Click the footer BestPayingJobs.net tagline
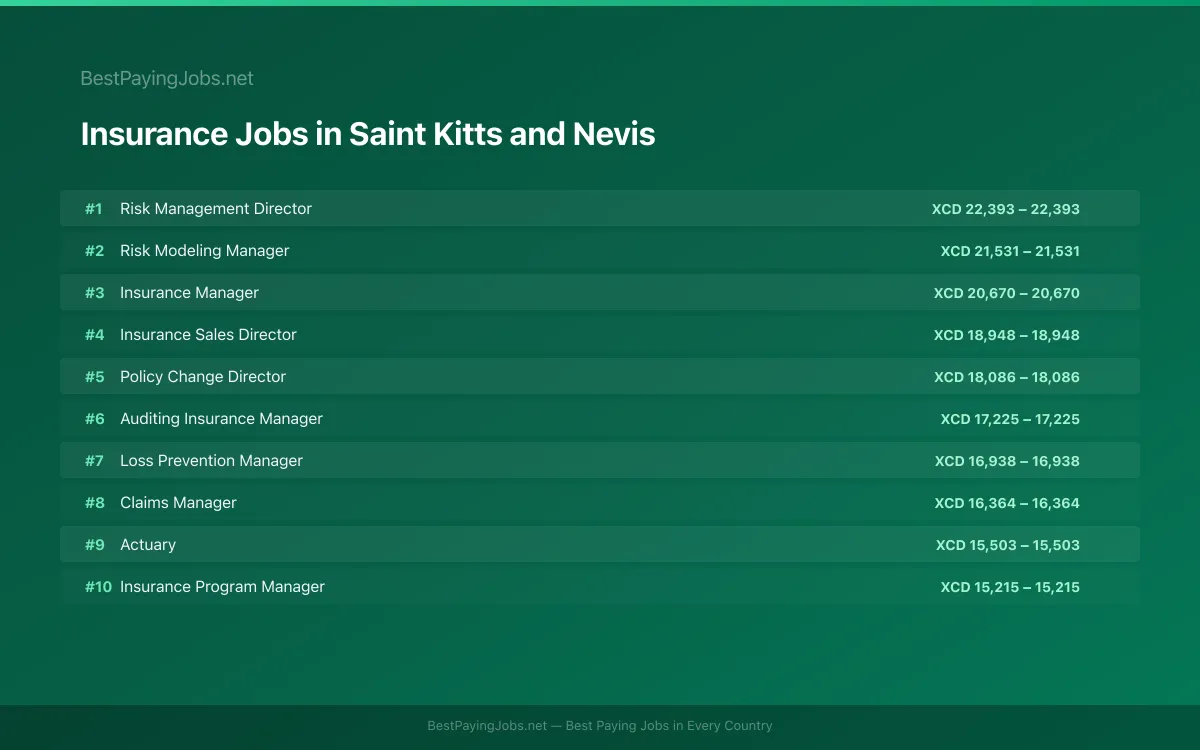The image size is (1200, 750). point(600,726)
